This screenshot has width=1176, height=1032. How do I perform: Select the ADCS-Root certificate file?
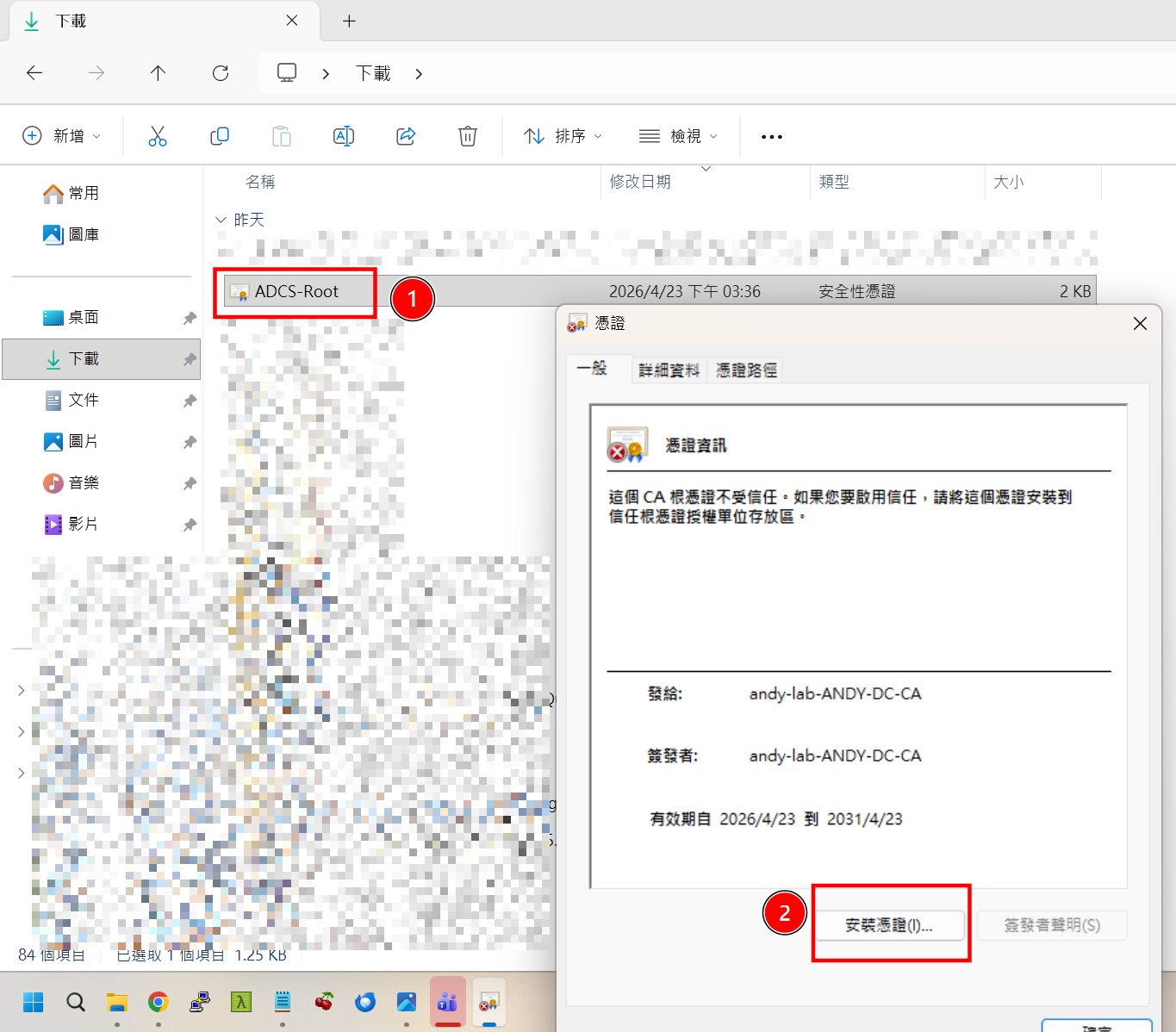[x=296, y=292]
